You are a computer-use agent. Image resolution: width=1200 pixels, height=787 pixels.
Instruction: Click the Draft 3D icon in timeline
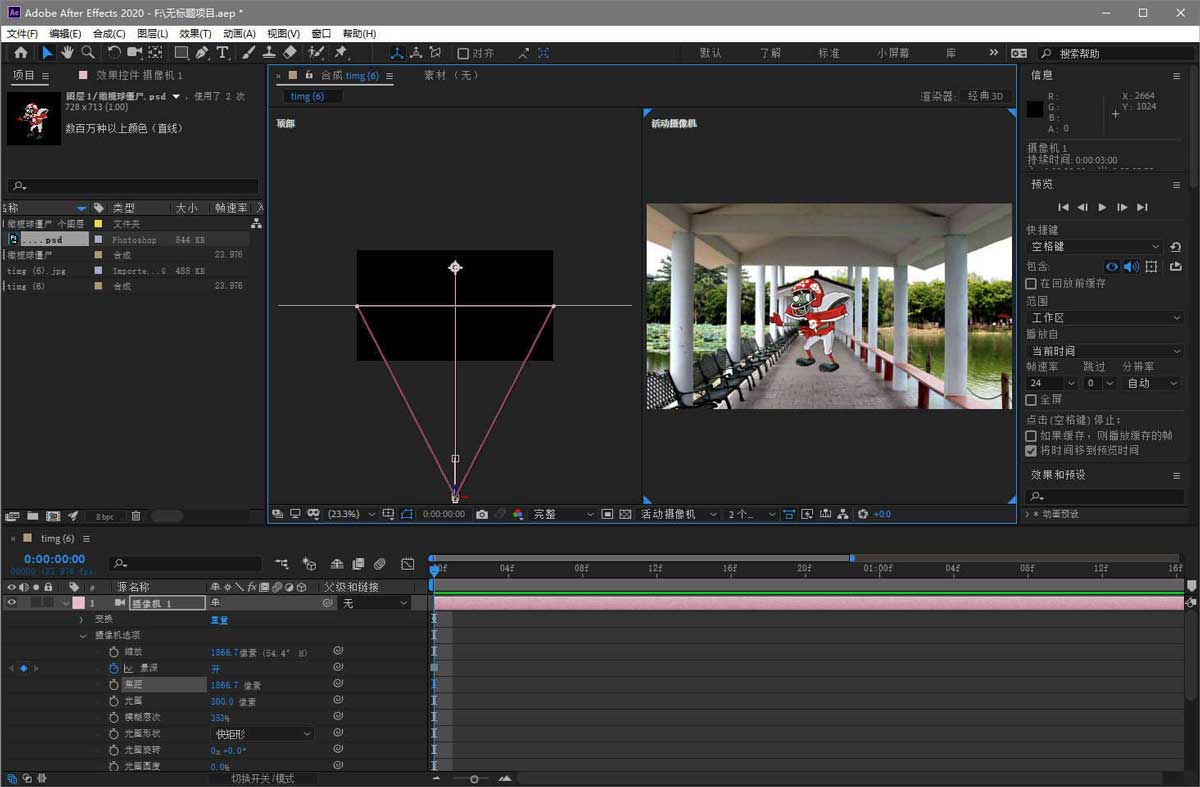[309, 564]
